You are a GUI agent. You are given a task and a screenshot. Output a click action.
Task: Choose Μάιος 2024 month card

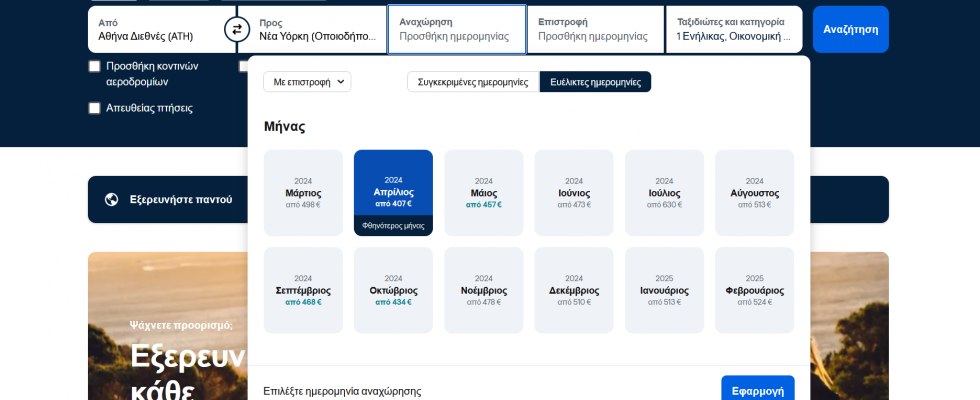(x=484, y=193)
